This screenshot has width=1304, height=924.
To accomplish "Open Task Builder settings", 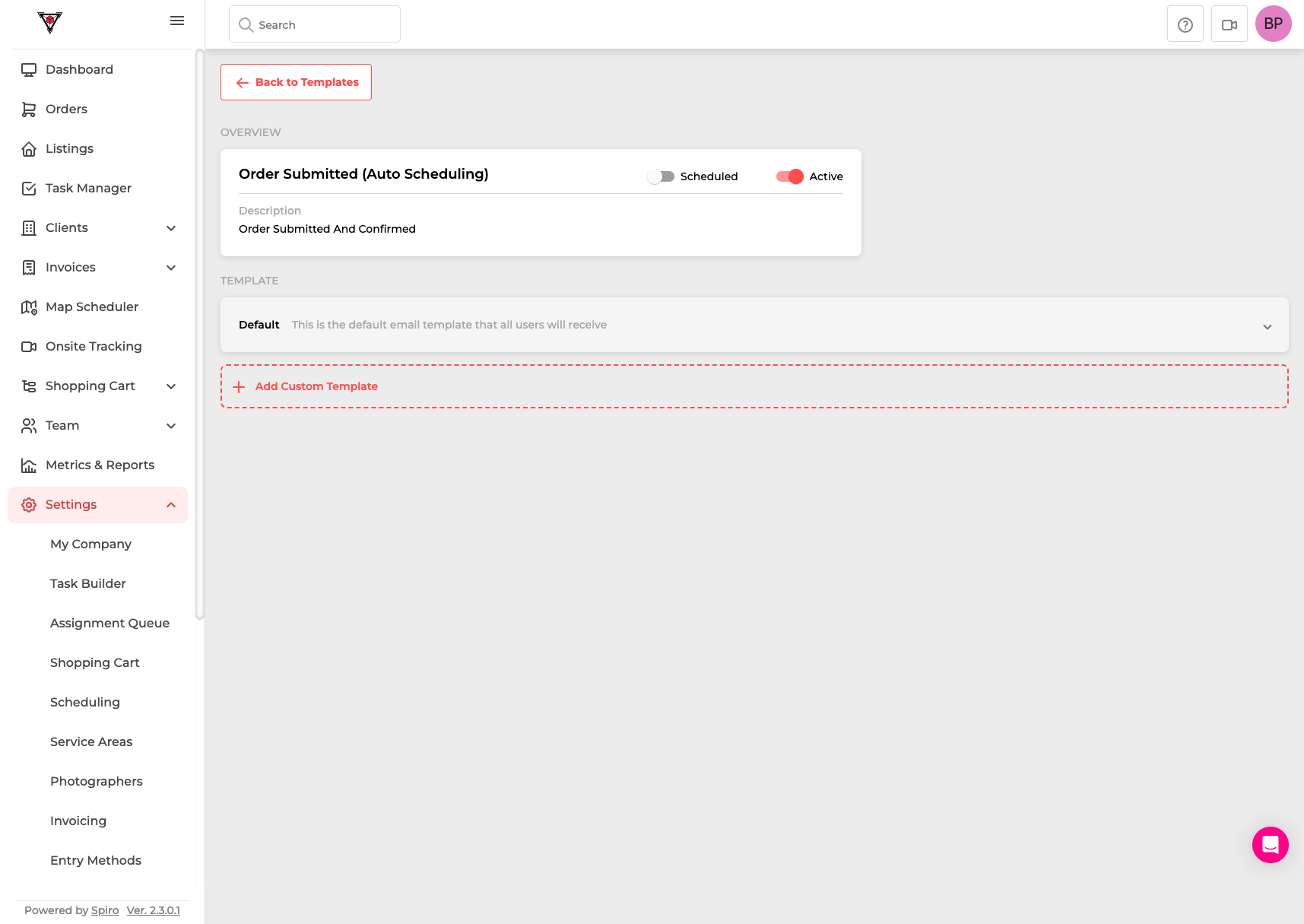I will pos(88,583).
